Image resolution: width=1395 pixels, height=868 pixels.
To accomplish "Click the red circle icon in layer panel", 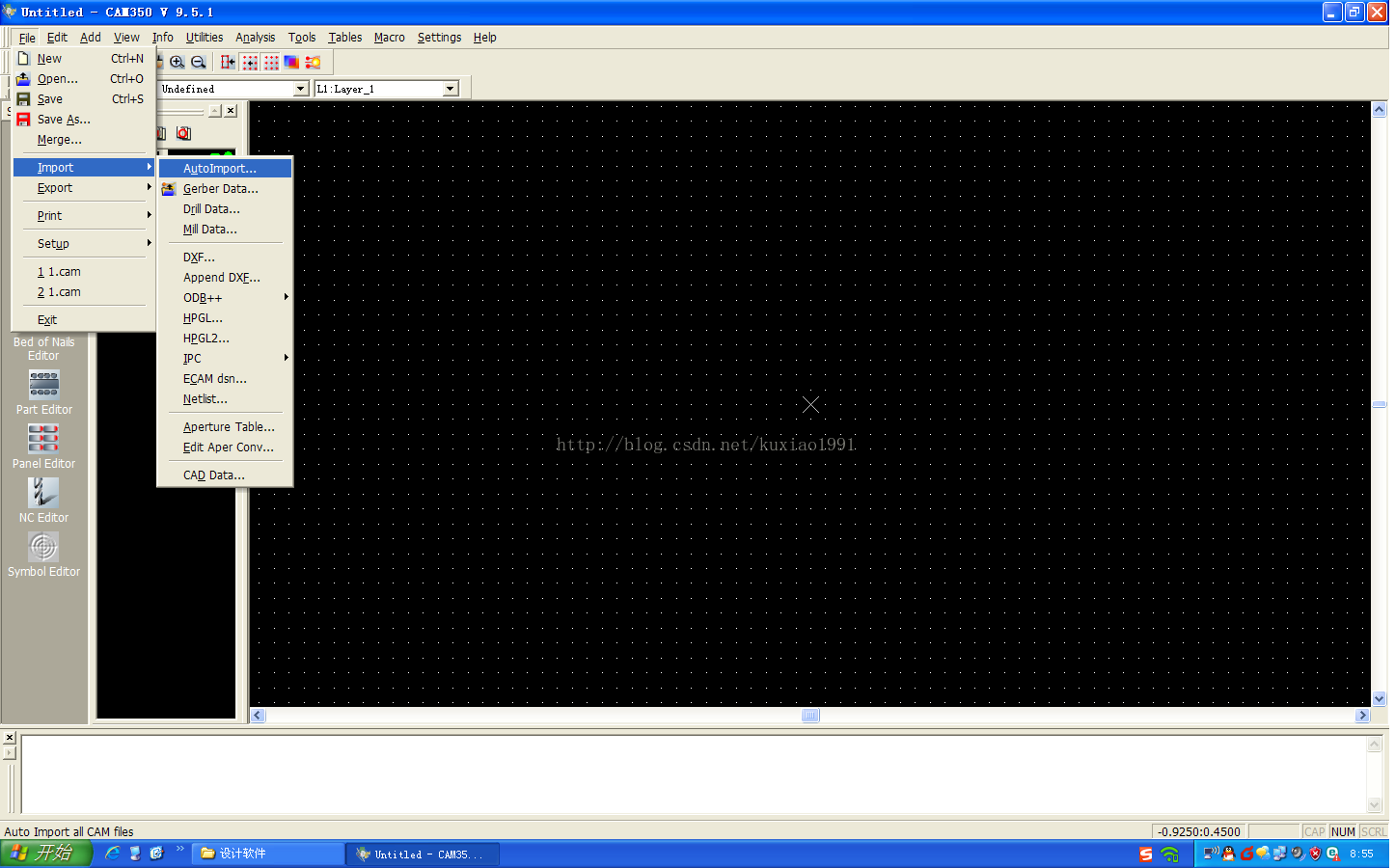I will (183, 133).
